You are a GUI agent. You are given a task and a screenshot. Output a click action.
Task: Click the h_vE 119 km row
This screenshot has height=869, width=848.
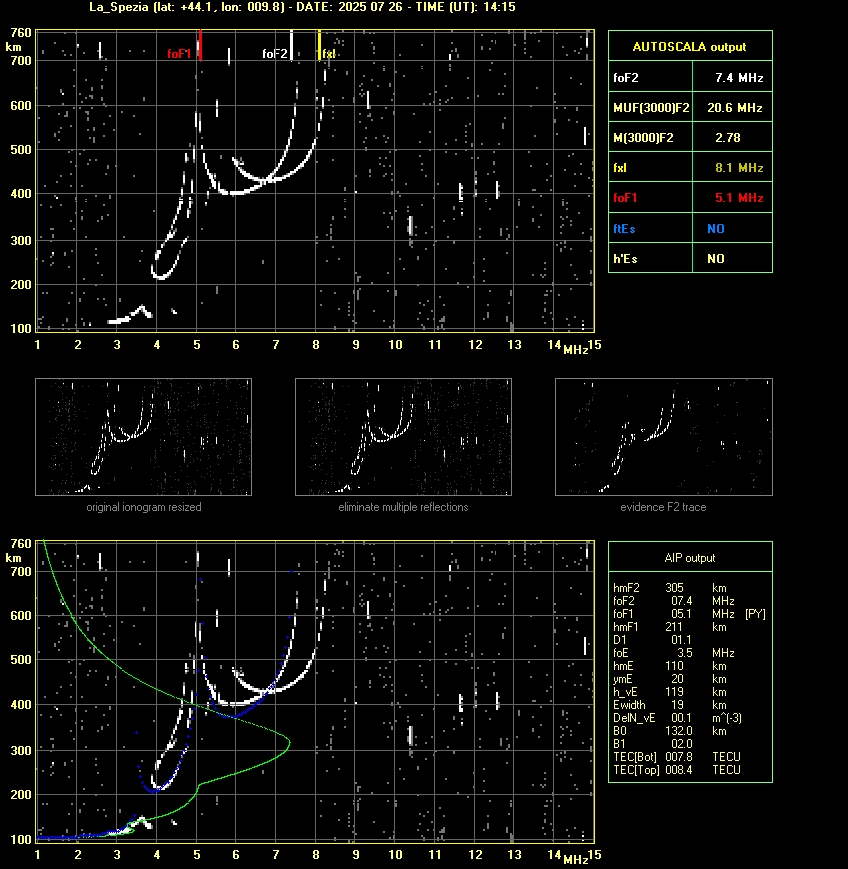[x=670, y=692]
